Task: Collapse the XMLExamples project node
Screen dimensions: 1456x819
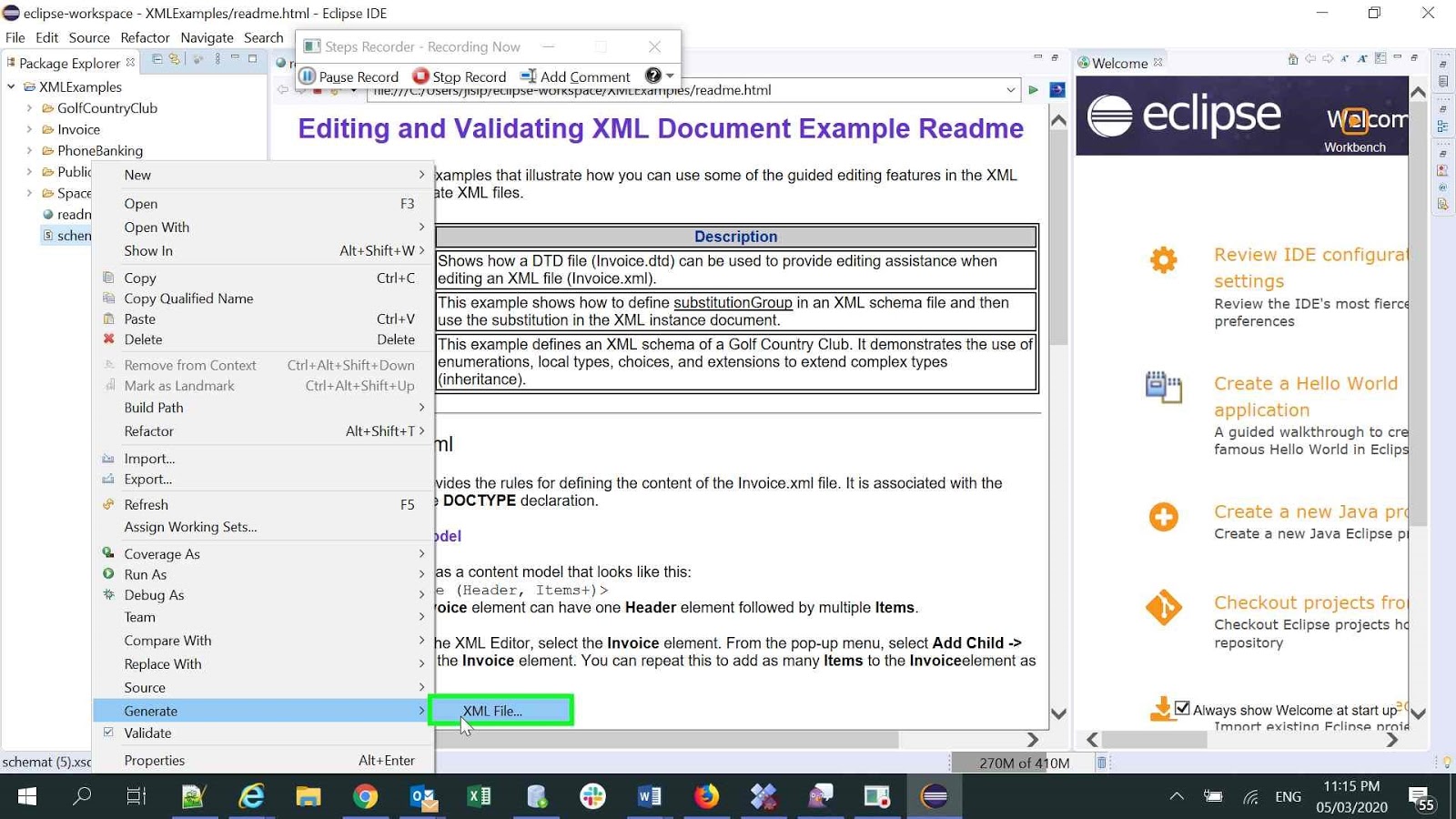Action: [12, 86]
